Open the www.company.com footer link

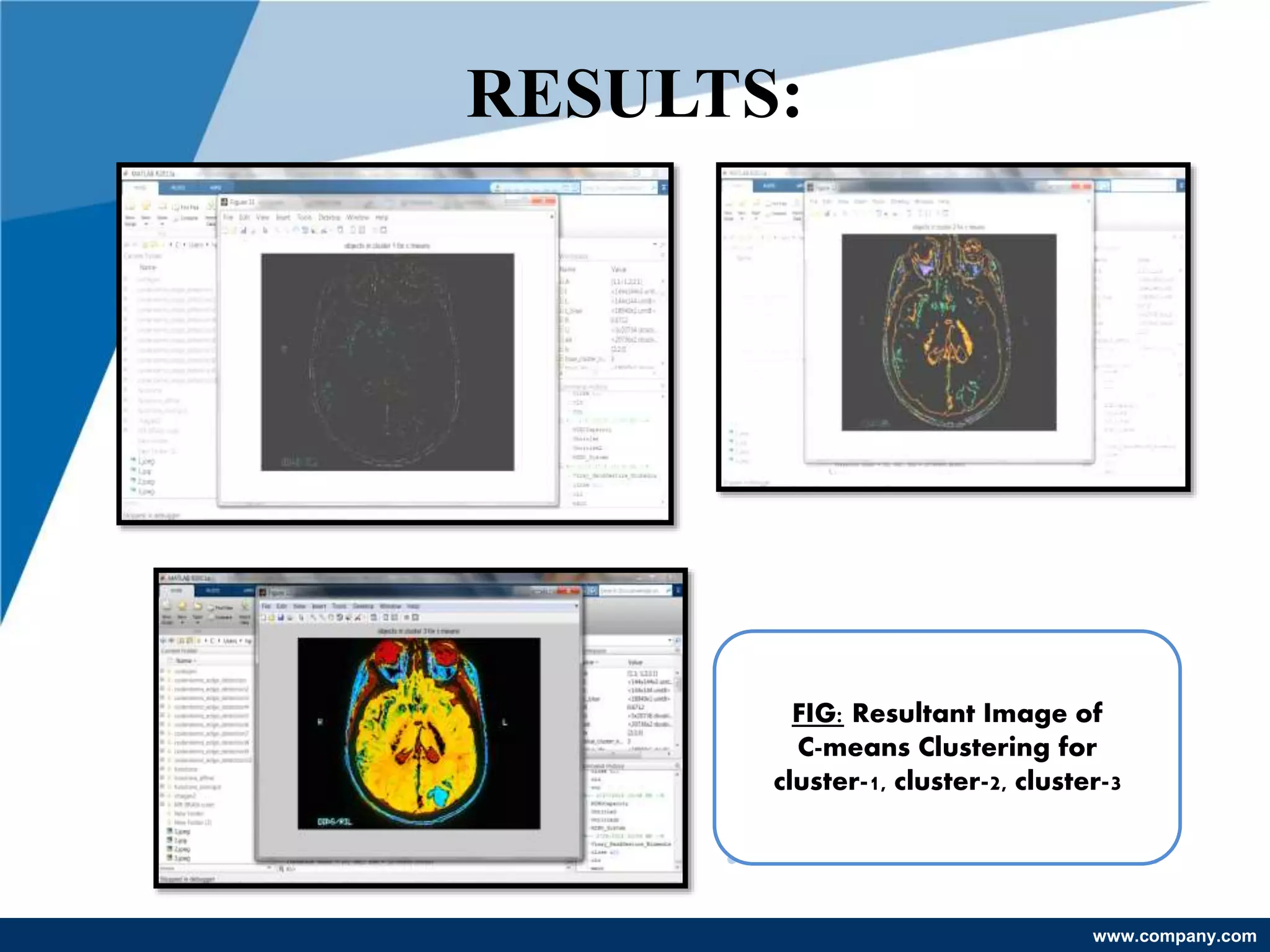coord(1174,936)
